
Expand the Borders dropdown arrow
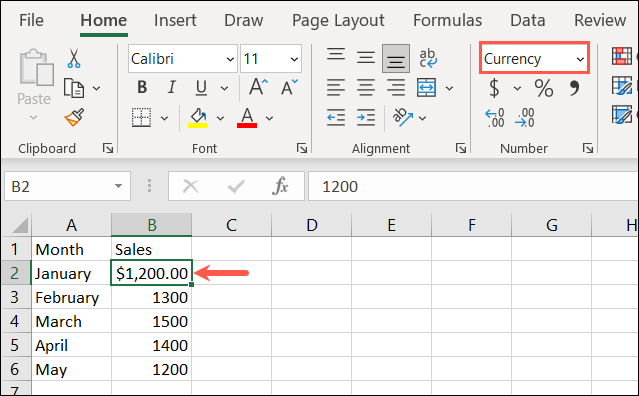pyautogui.click(x=164, y=118)
